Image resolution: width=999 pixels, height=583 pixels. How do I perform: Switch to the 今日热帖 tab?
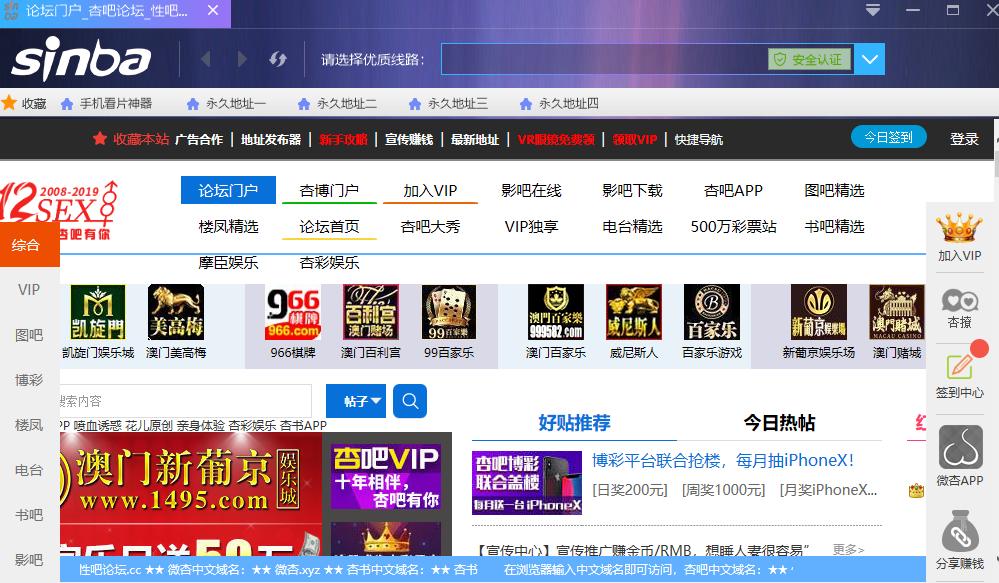(779, 422)
